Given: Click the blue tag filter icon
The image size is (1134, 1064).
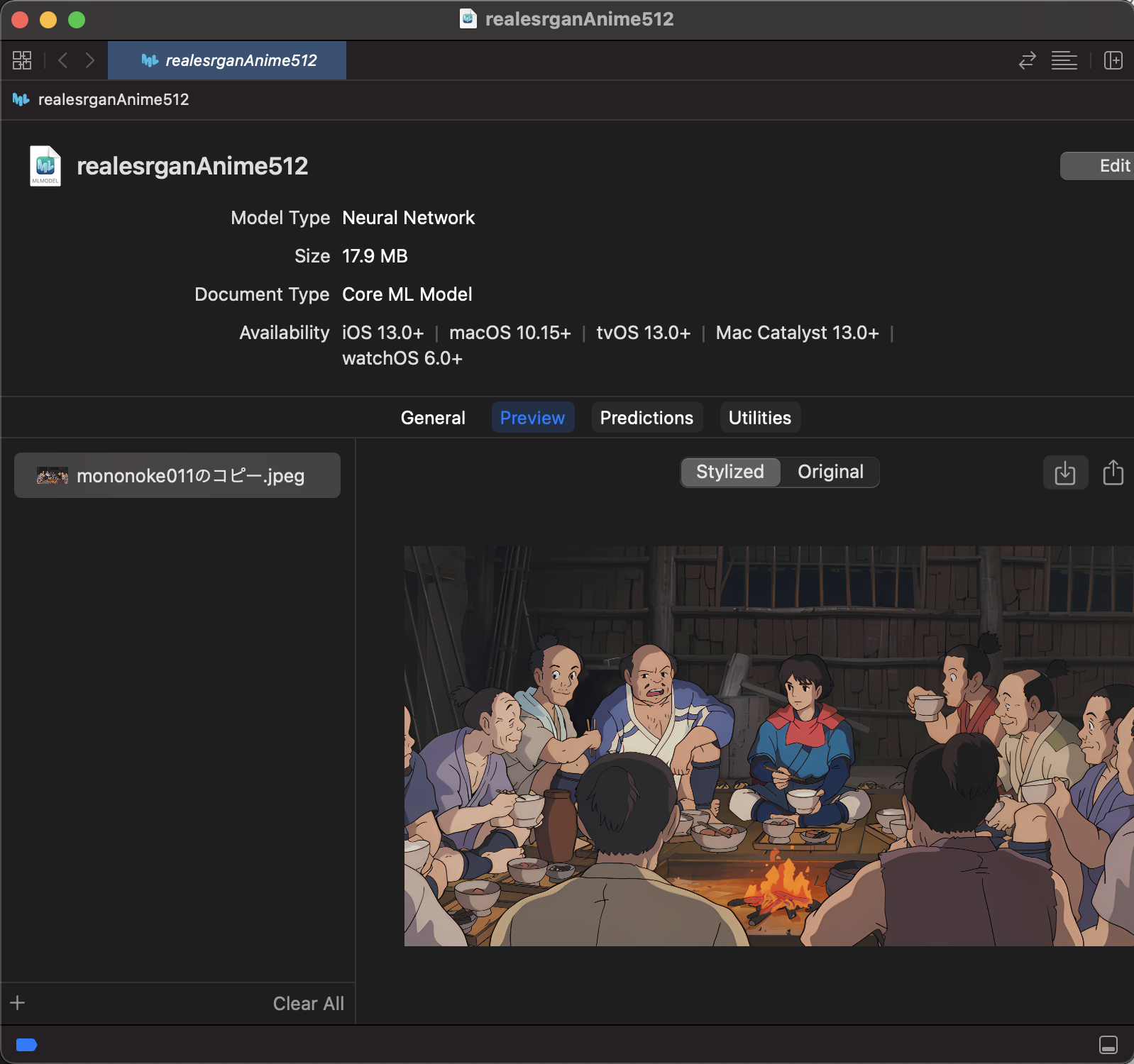Looking at the screenshot, I should point(26,1044).
